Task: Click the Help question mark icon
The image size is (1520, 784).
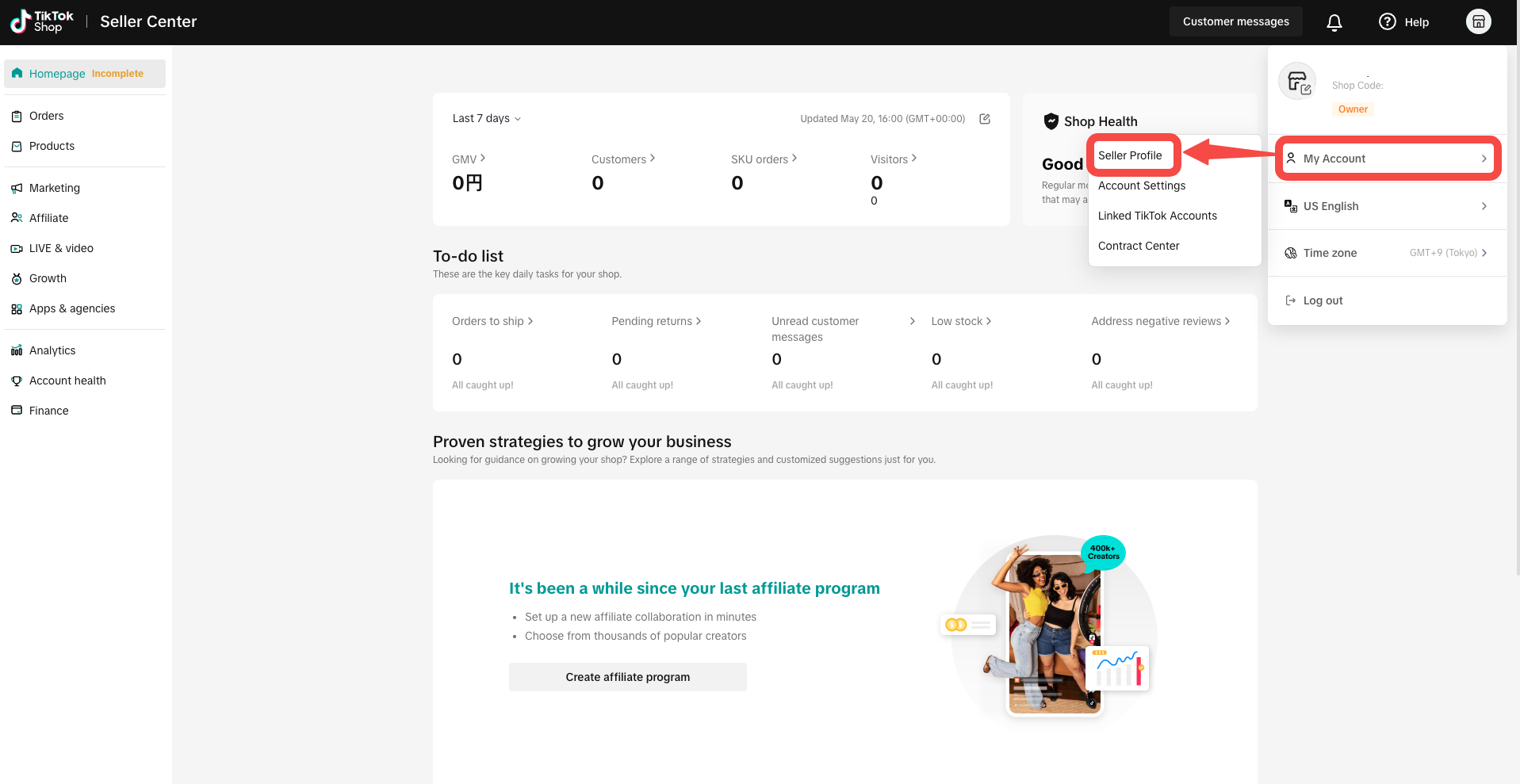Action: tap(1387, 21)
